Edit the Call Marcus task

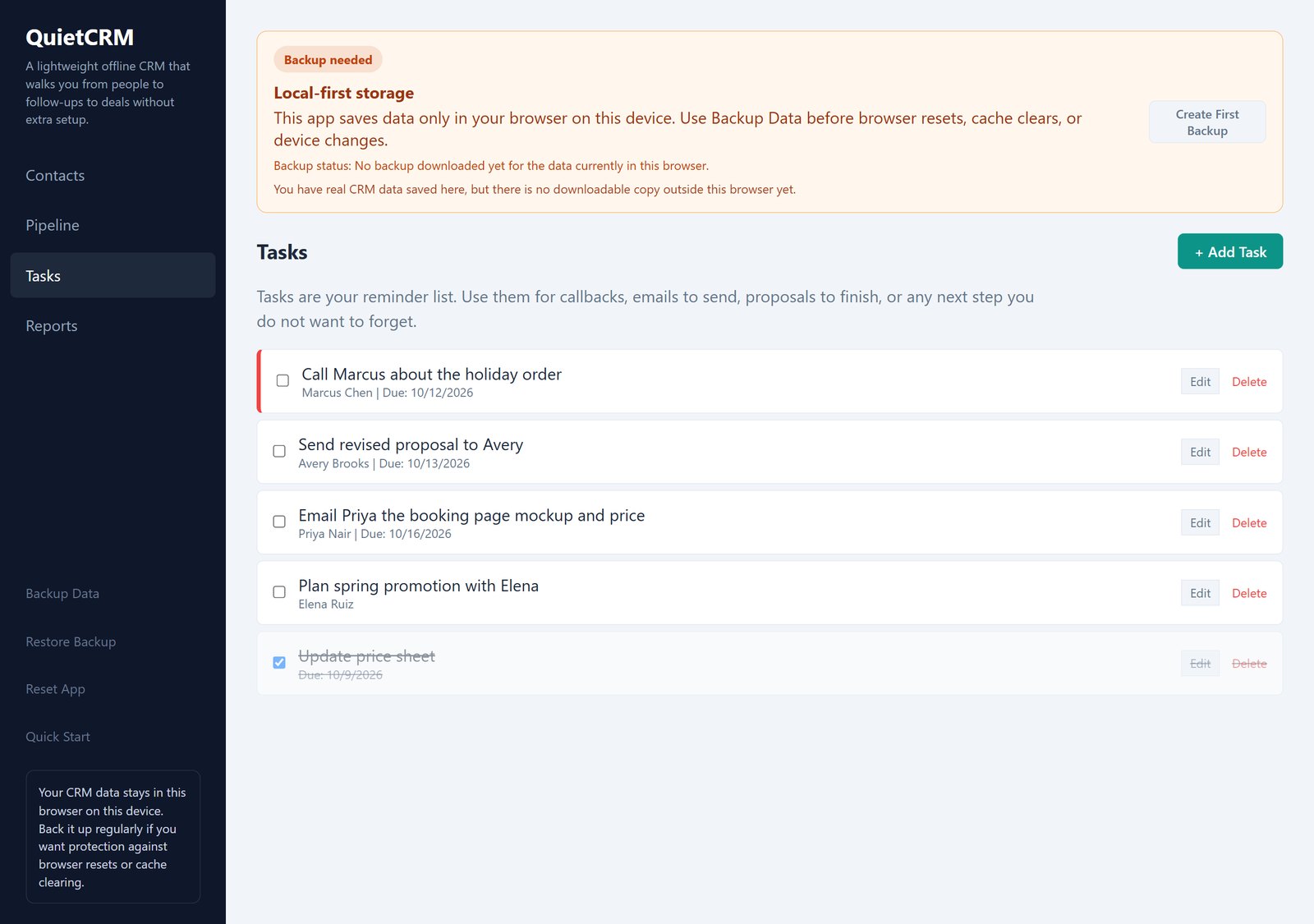click(1200, 382)
